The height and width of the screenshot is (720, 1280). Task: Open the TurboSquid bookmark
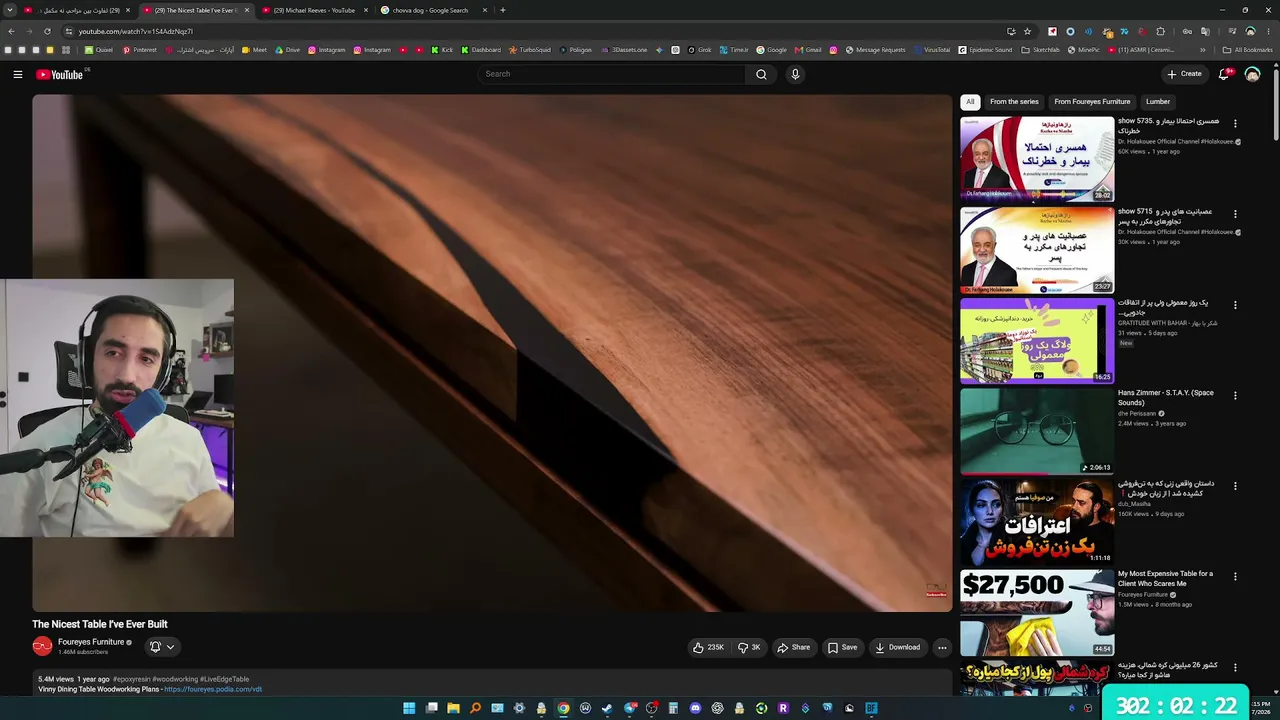tap(530, 50)
